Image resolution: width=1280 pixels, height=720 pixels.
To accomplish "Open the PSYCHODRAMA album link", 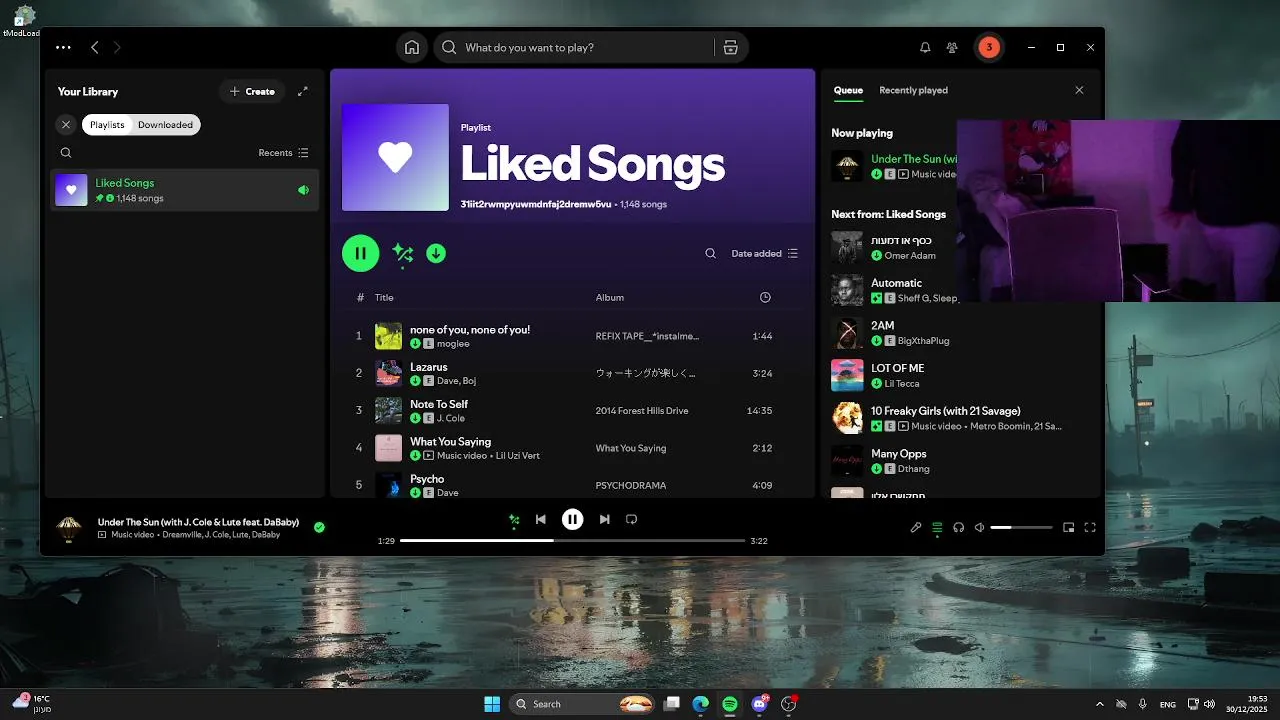I will pos(630,485).
